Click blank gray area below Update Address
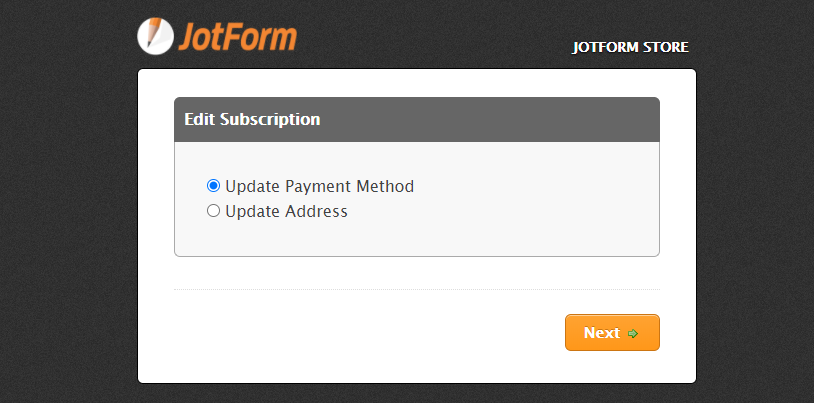The width and height of the screenshot is (814, 403). [x=416, y=240]
